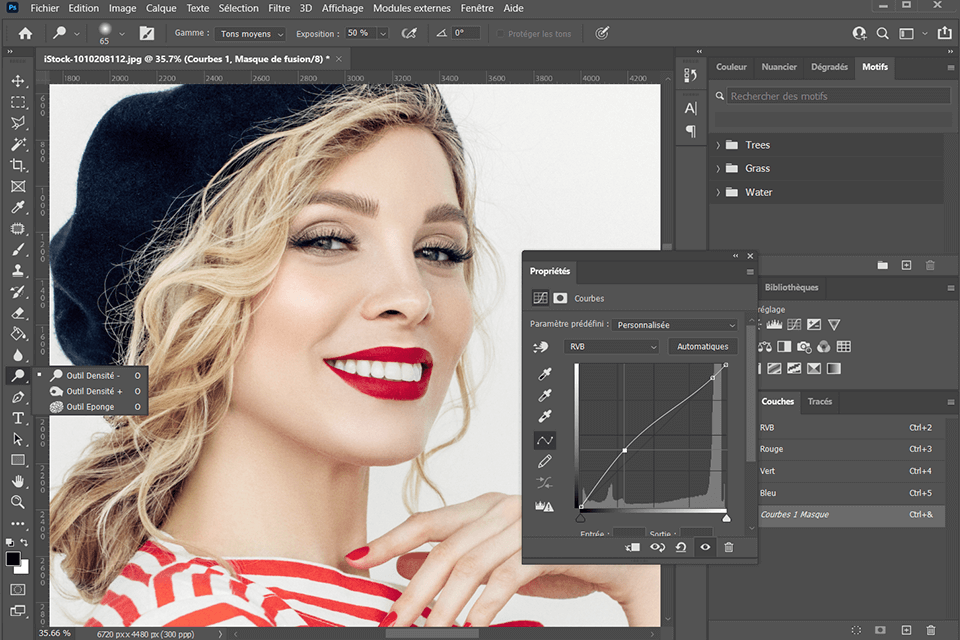
Task: Click the foreground color swatch
Action: click(x=13, y=559)
